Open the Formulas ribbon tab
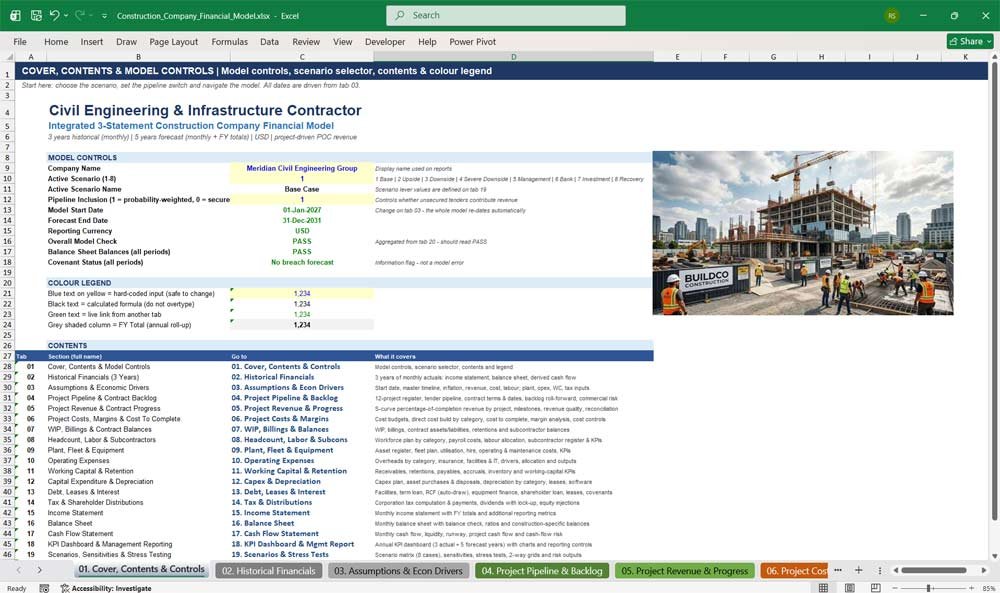1000x593 pixels. pos(230,41)
